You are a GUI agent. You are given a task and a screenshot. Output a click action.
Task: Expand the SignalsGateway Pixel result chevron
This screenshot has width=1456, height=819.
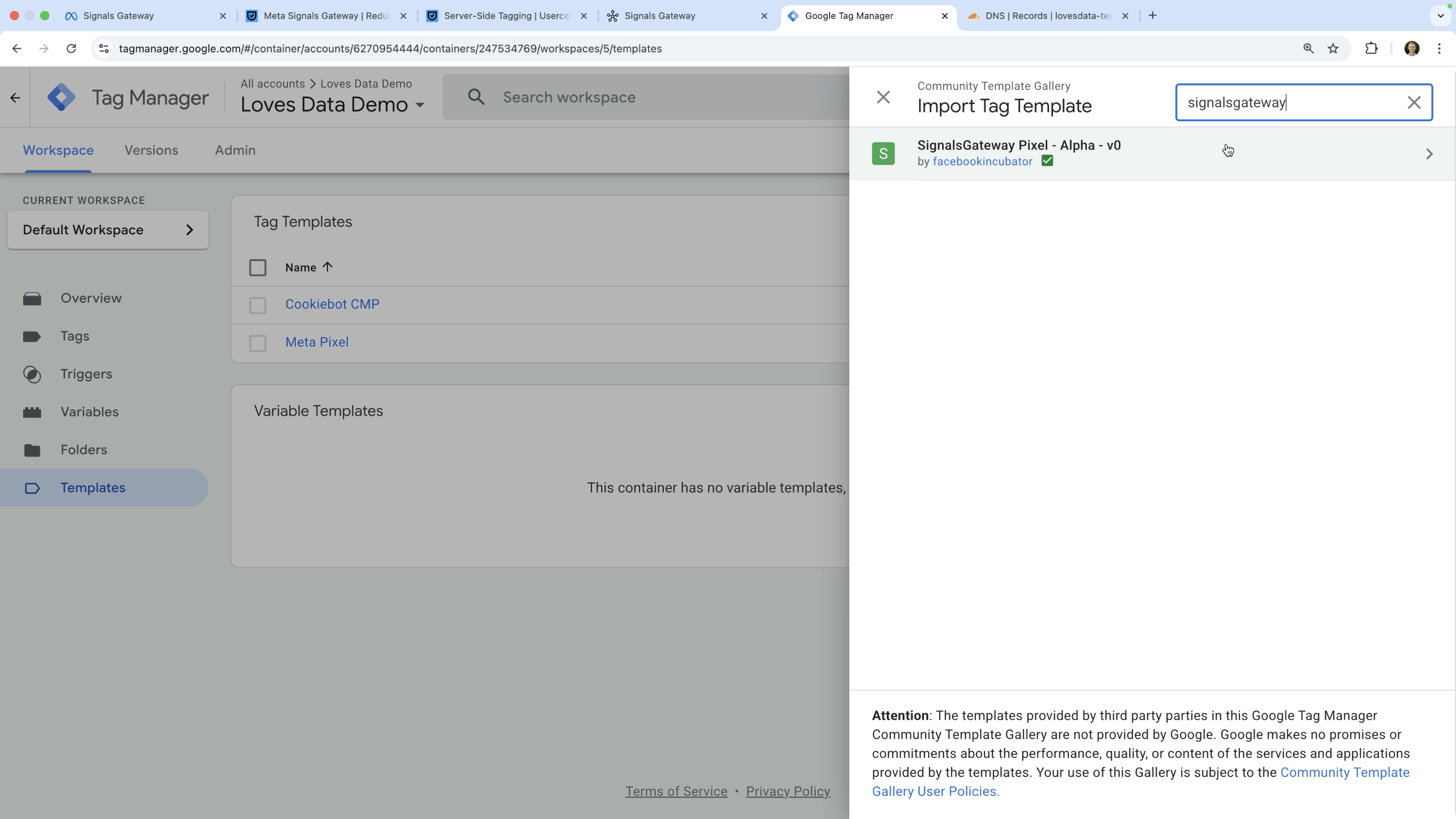(x=1429, y=154)
